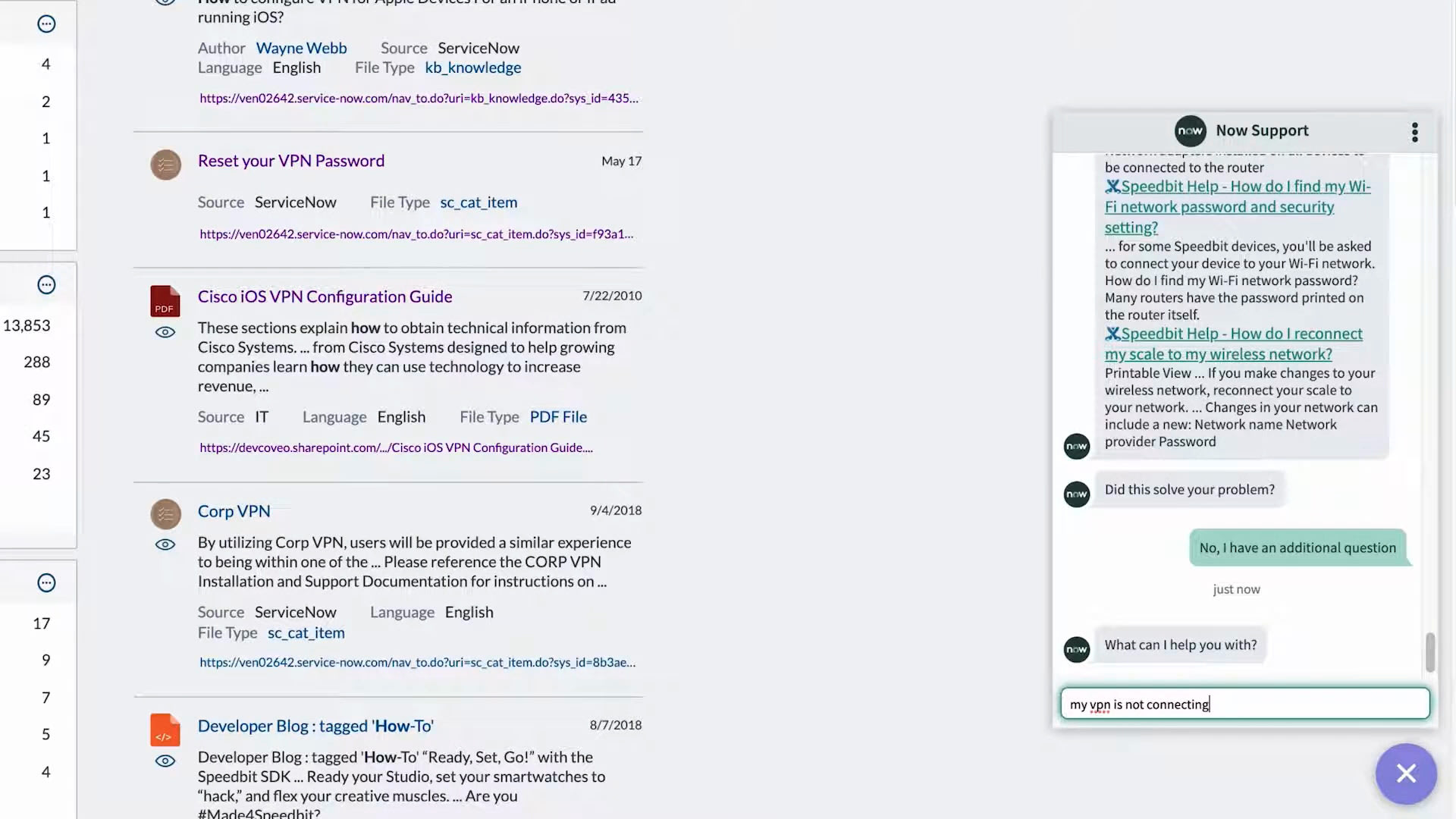Image resolution: width=1456 pixels, height=819 pixels.
Task: Open the Reset VPN Password service-now URL
Action: (x=416, y=234)
